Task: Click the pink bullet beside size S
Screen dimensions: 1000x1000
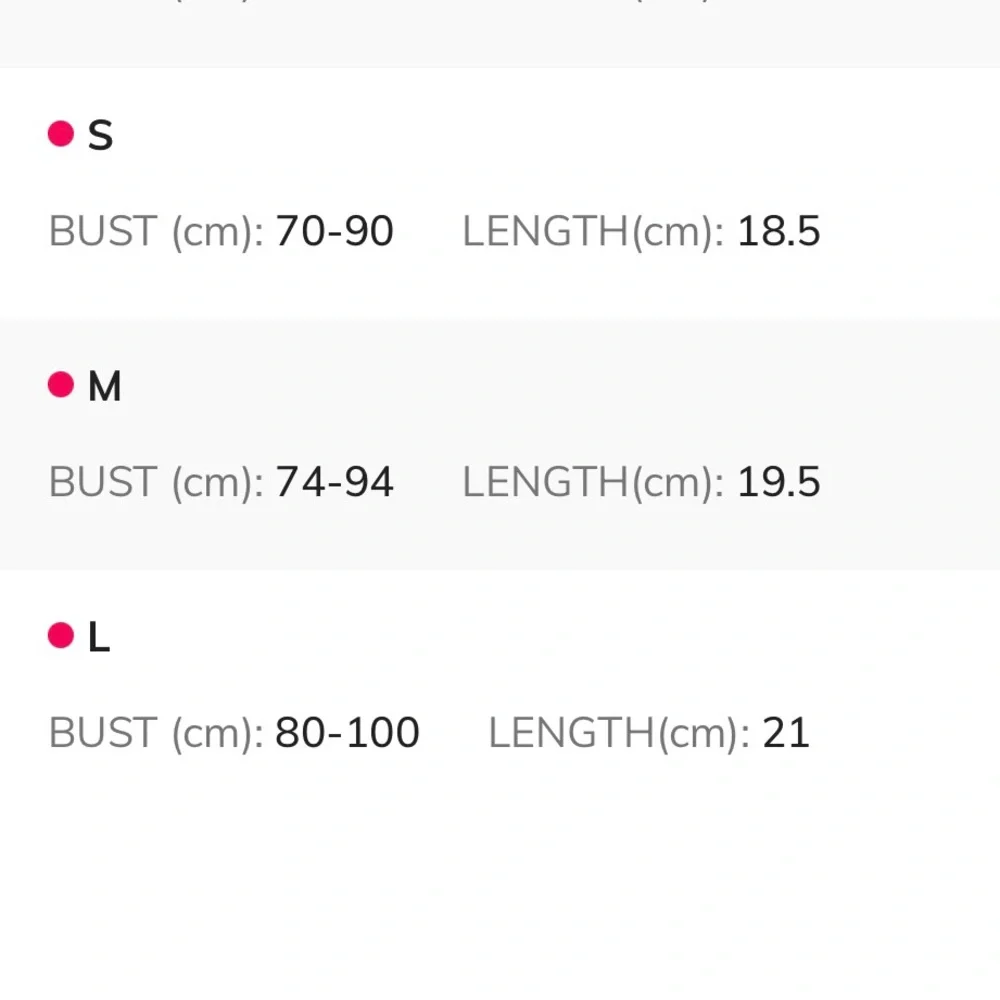Action: click(x=61, y=134)
